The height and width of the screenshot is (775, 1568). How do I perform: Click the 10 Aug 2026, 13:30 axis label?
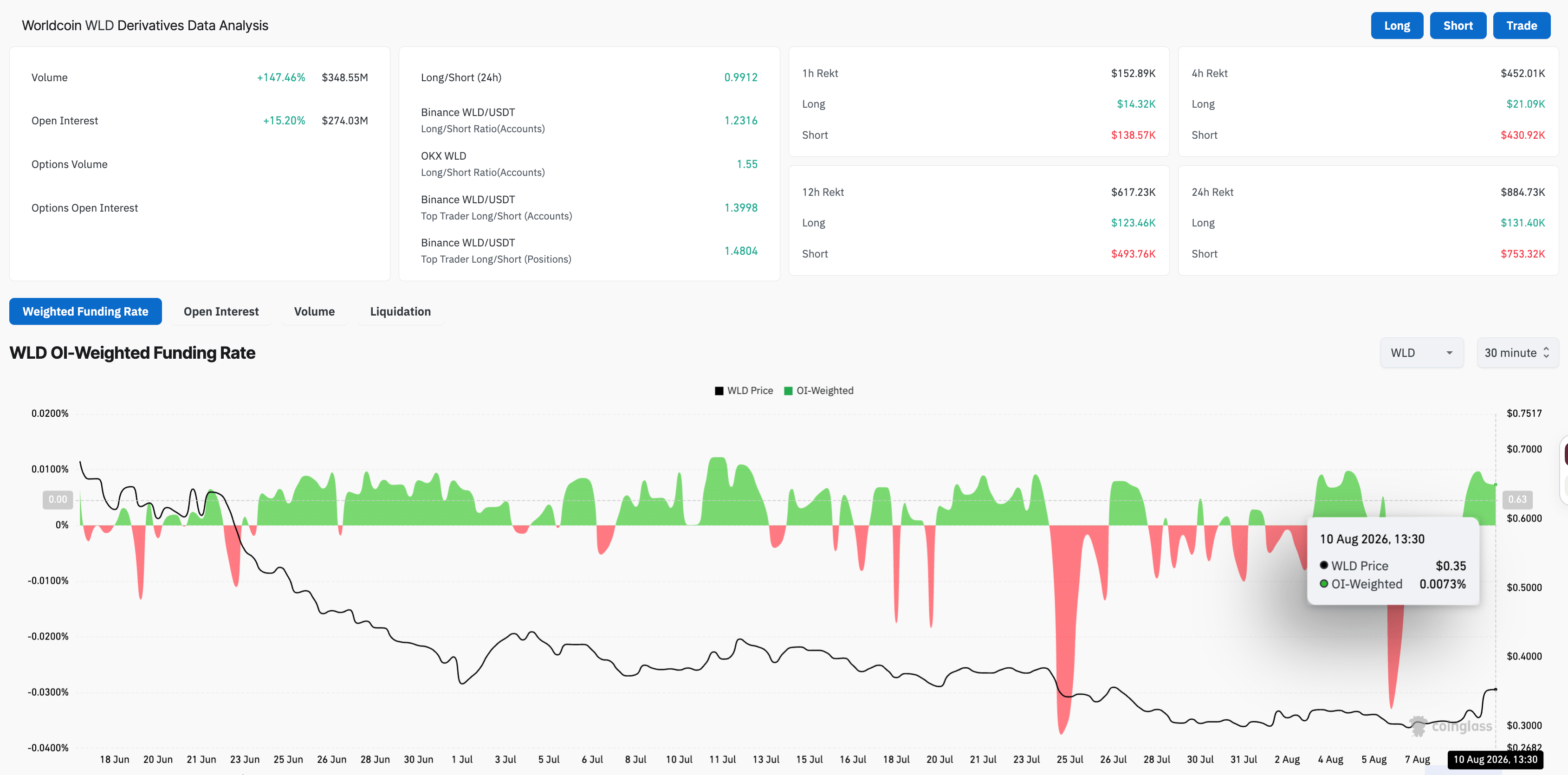(x=1495, y=760)
